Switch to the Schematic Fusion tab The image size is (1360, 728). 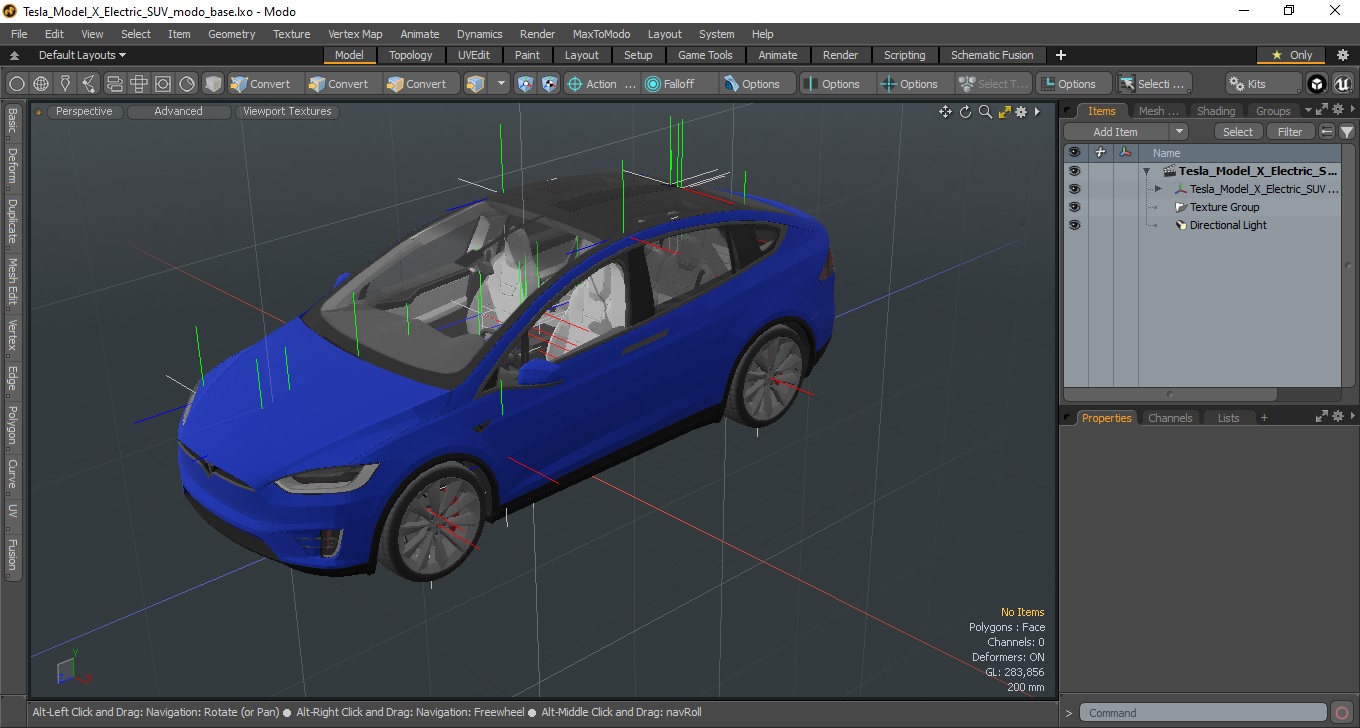[992, 55]
